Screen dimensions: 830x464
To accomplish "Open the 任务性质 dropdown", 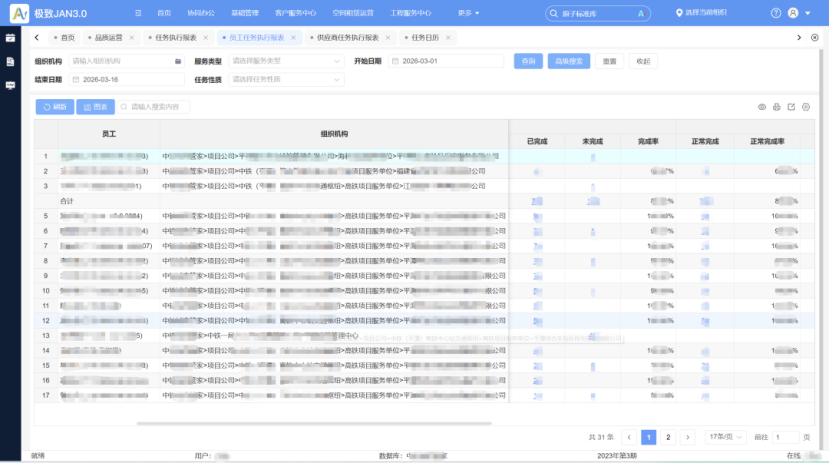I will pos(286,79).
